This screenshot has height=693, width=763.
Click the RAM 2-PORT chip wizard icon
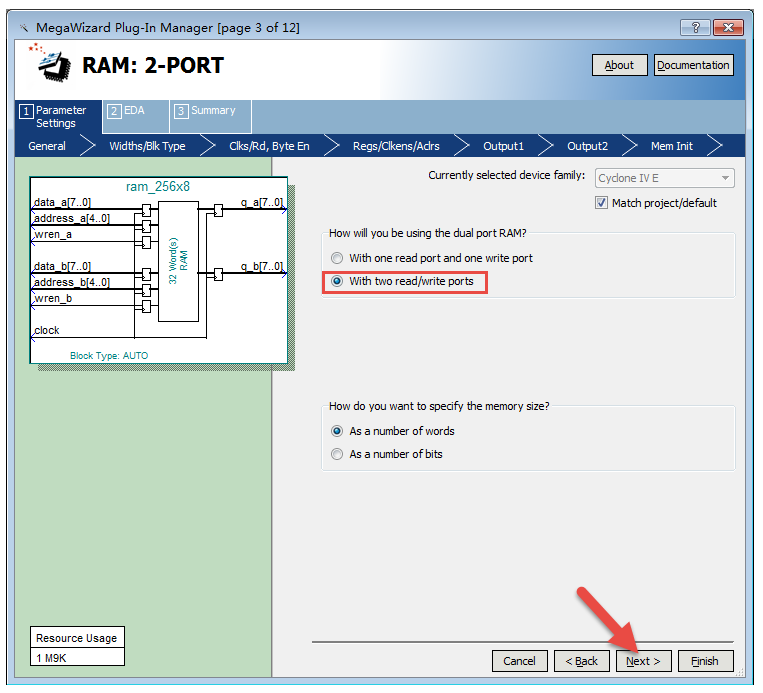(x=51, y=63)
